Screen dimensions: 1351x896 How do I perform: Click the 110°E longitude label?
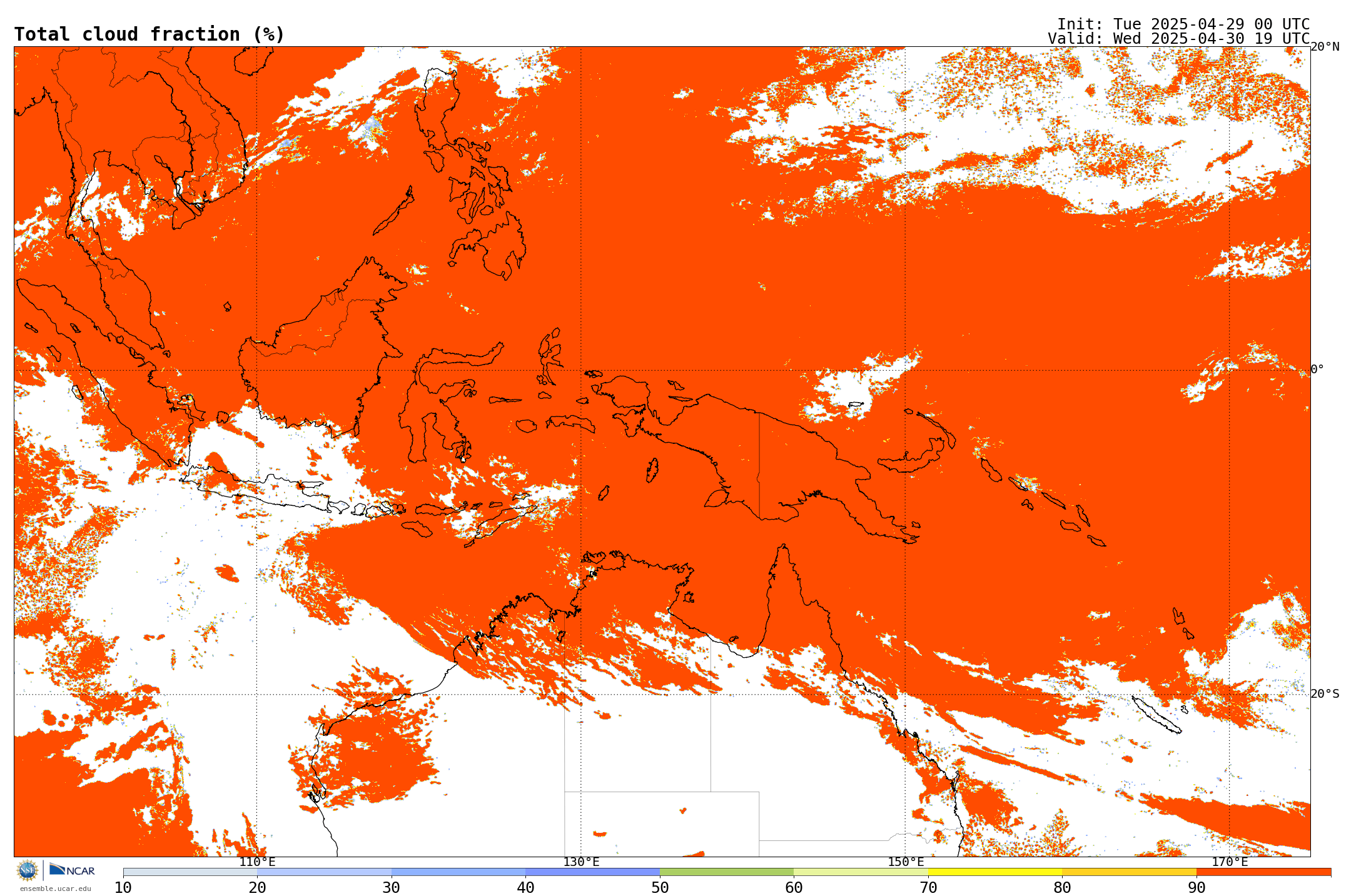pos(257,862)
